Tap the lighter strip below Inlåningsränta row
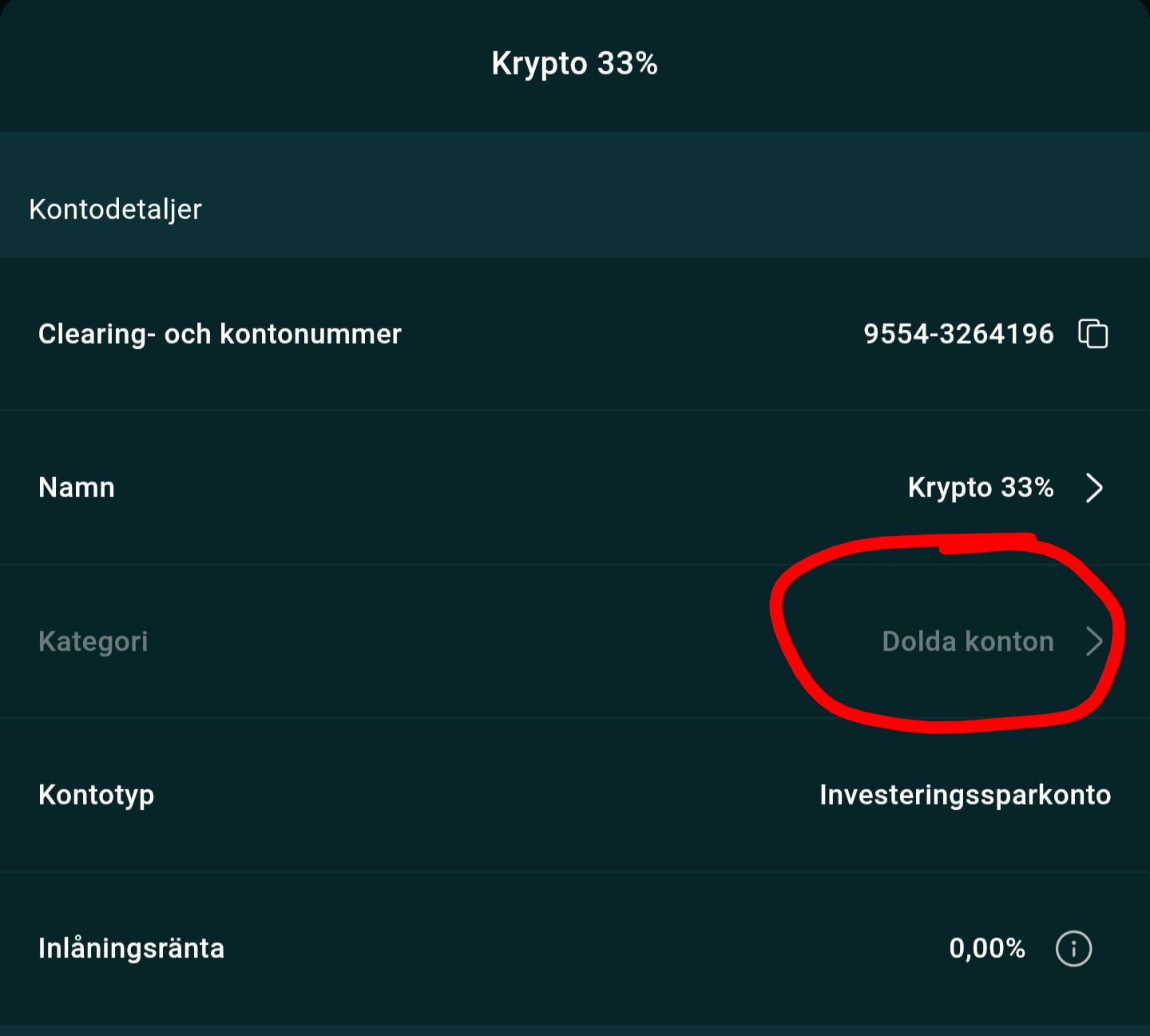Image resolution: width=1150 pixels, height=1036 pixels. coord(575,1030)
